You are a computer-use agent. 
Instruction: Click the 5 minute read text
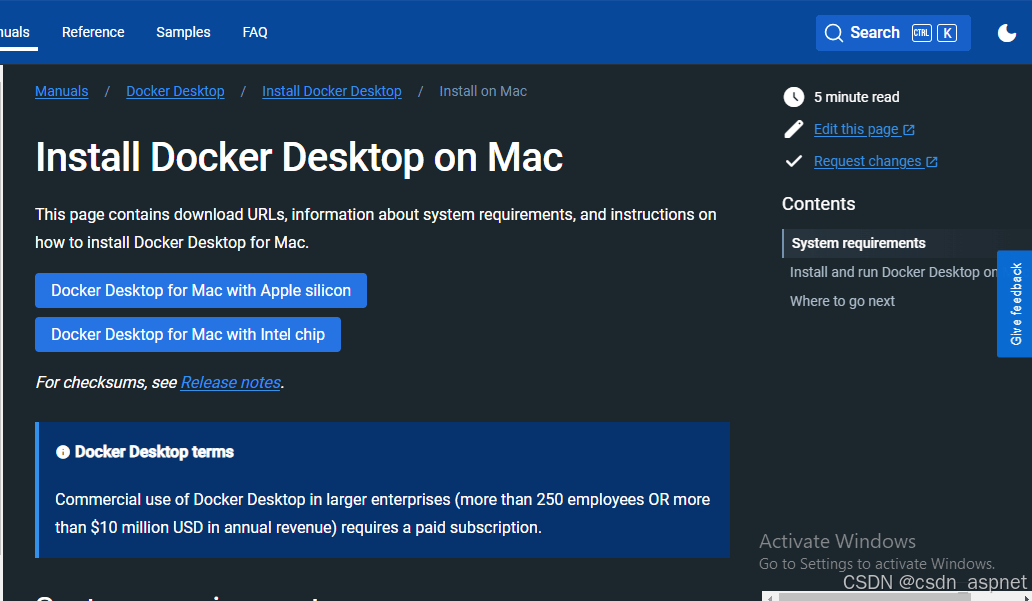click(856, 97)
